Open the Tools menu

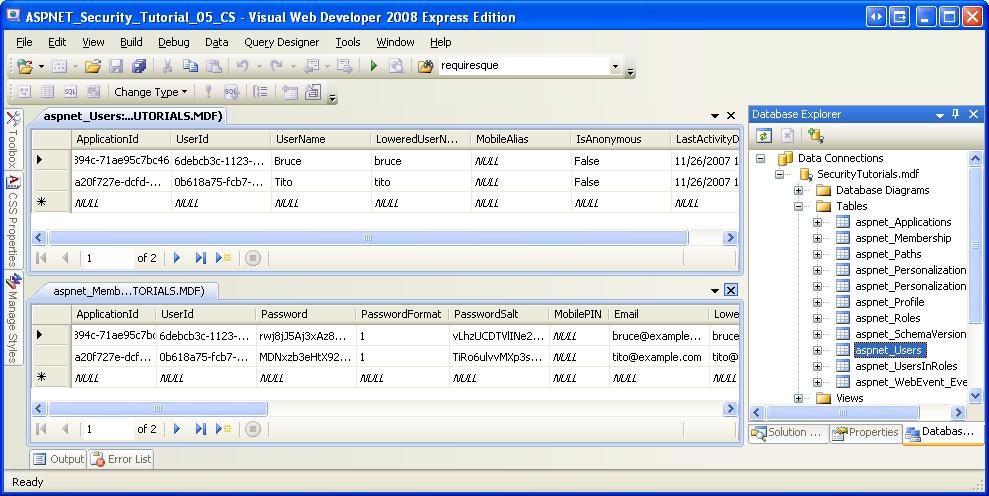(x=348, y=42)
